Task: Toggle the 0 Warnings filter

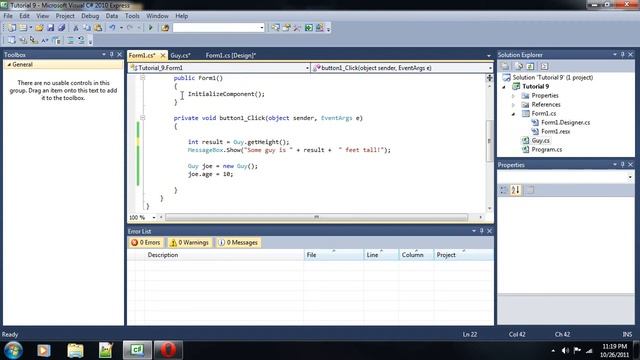Action: pos(189,242)
